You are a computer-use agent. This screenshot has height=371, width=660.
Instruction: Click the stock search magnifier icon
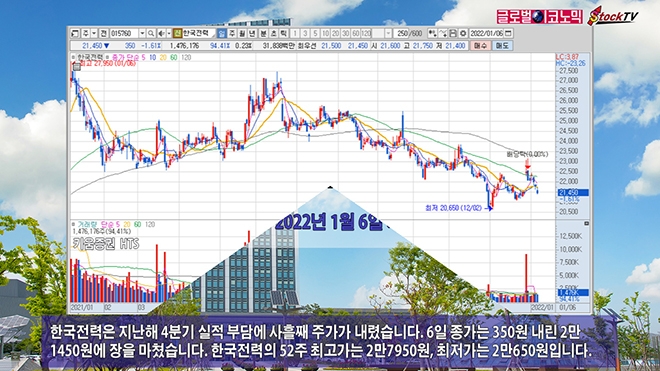point(151,33)
